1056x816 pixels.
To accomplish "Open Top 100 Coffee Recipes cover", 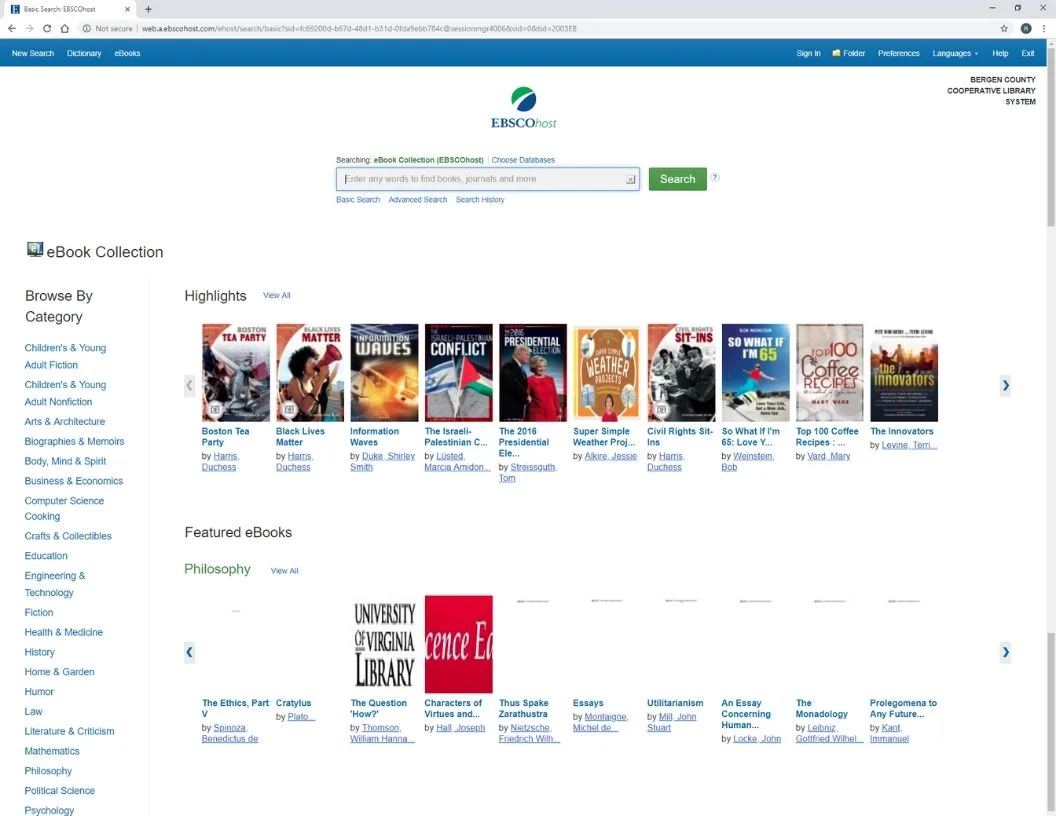I will [x=830, y=373].
